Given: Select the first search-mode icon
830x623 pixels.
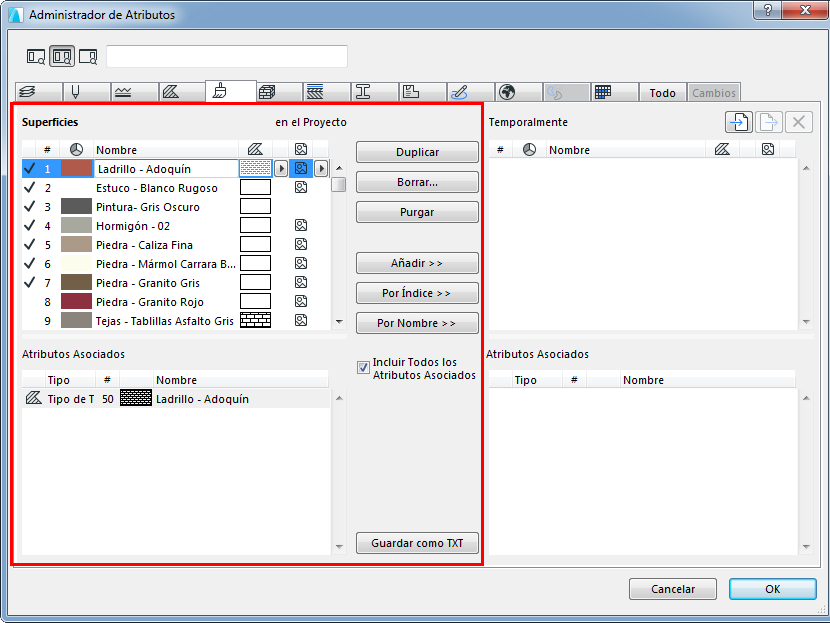Looking at the screenshot, I should (x=35, y=57).
